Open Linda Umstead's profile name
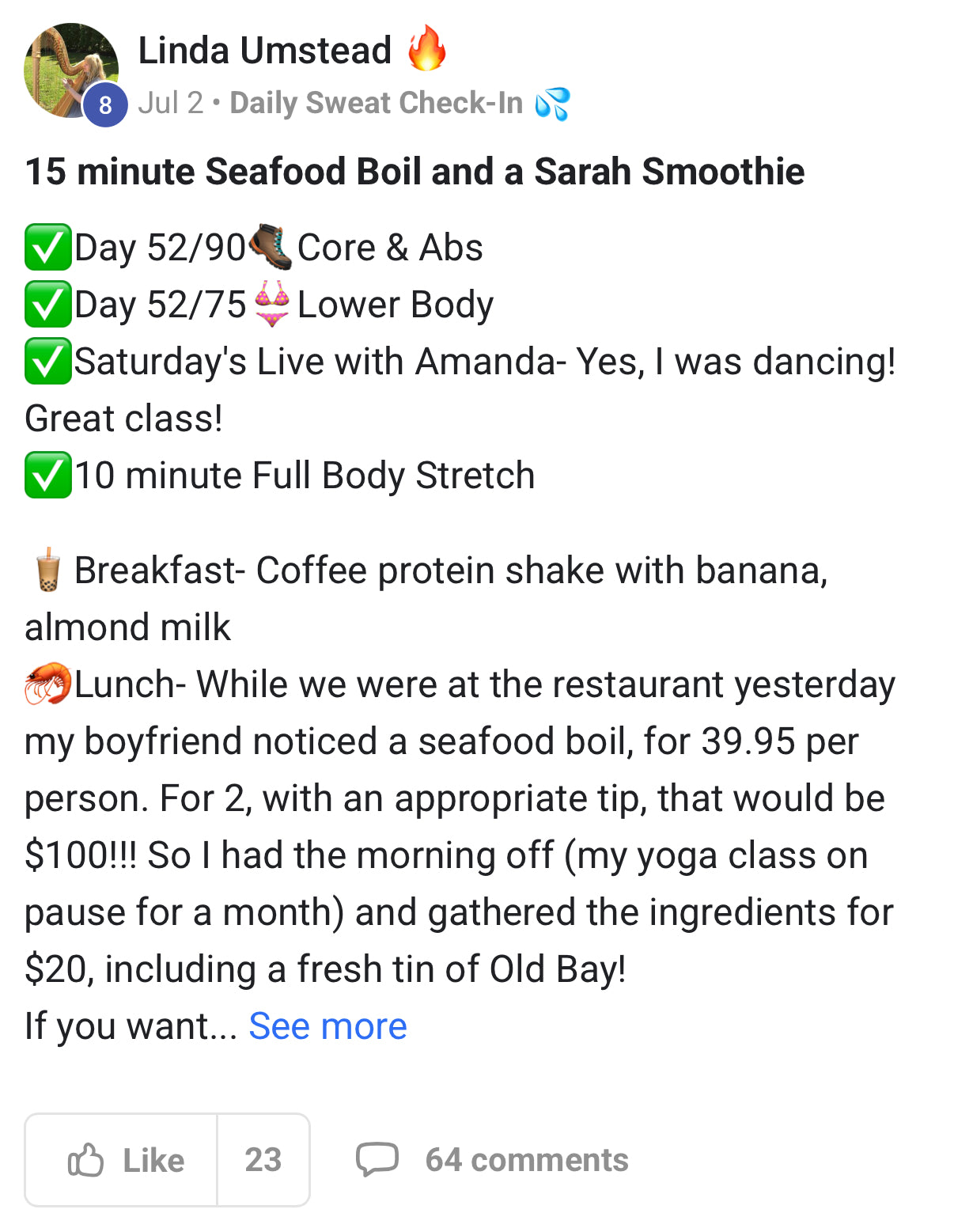The width and height of the screenshot is (954, 1232). [x=264, y=51]
